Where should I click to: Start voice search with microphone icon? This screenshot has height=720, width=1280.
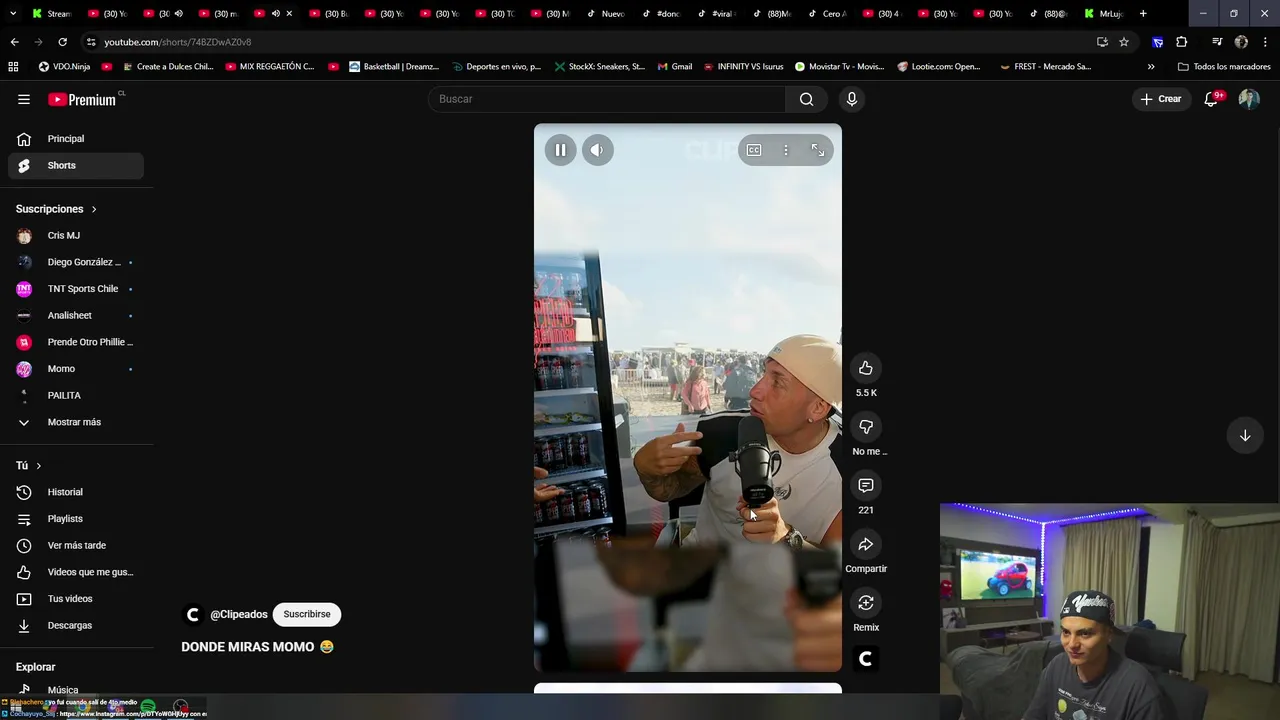click(x=852, y=99)
